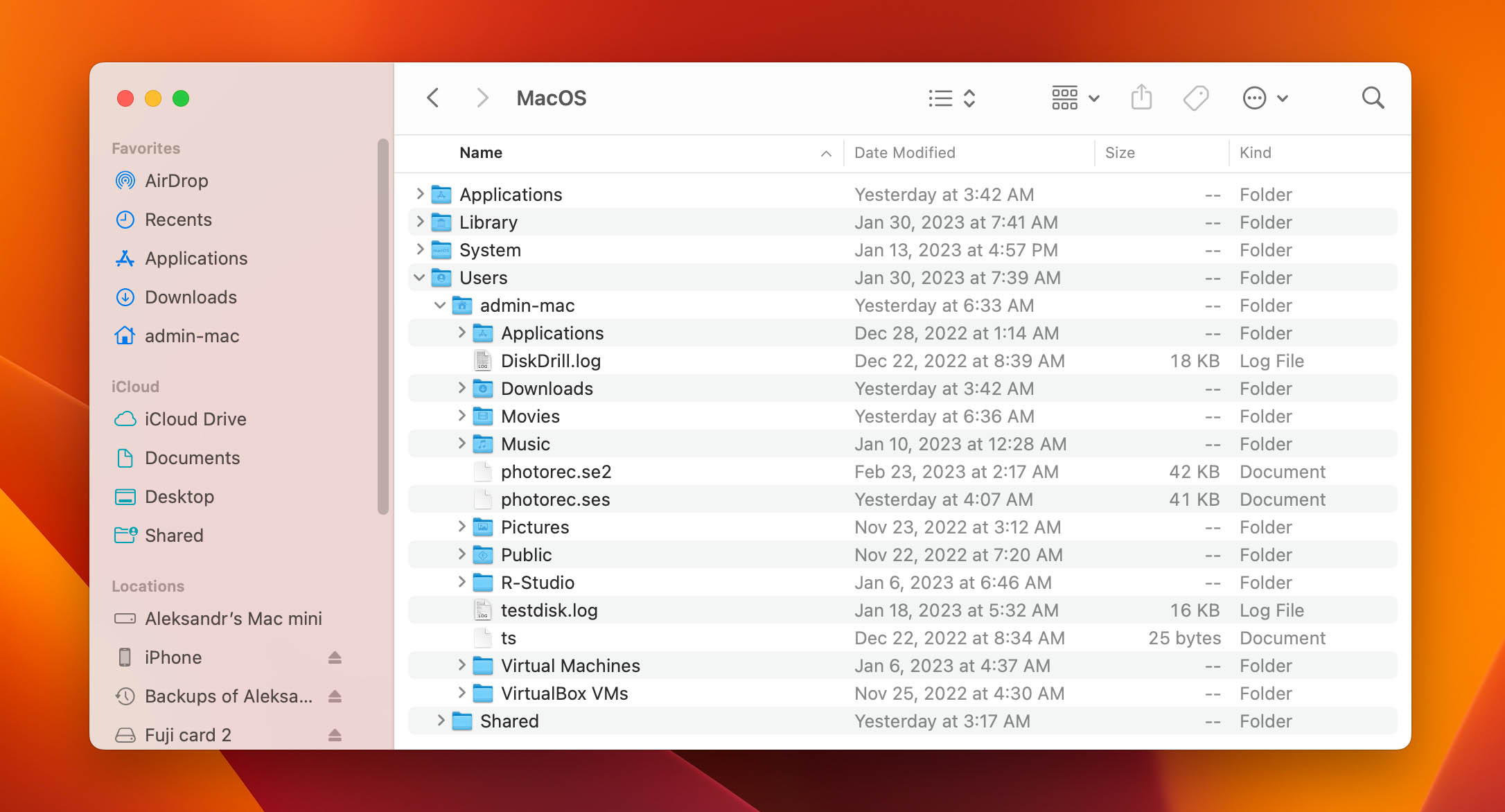
Task: Expand the Public folder
Action: (461, 554)
